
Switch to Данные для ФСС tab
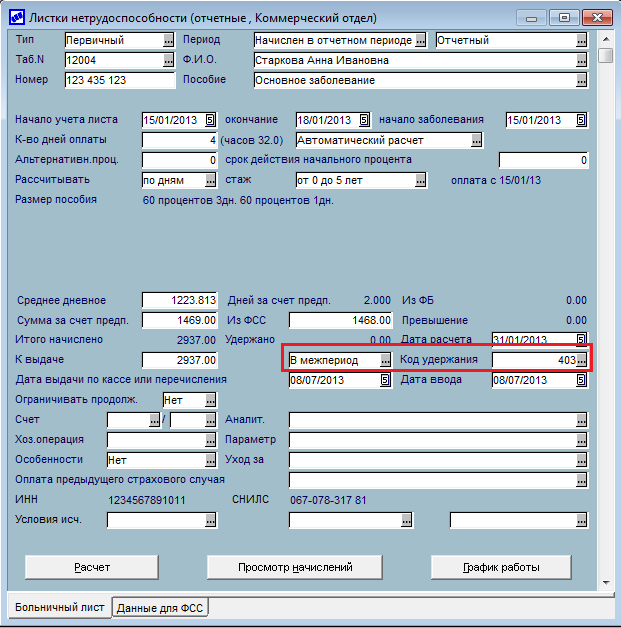click(x=160, y=608)
